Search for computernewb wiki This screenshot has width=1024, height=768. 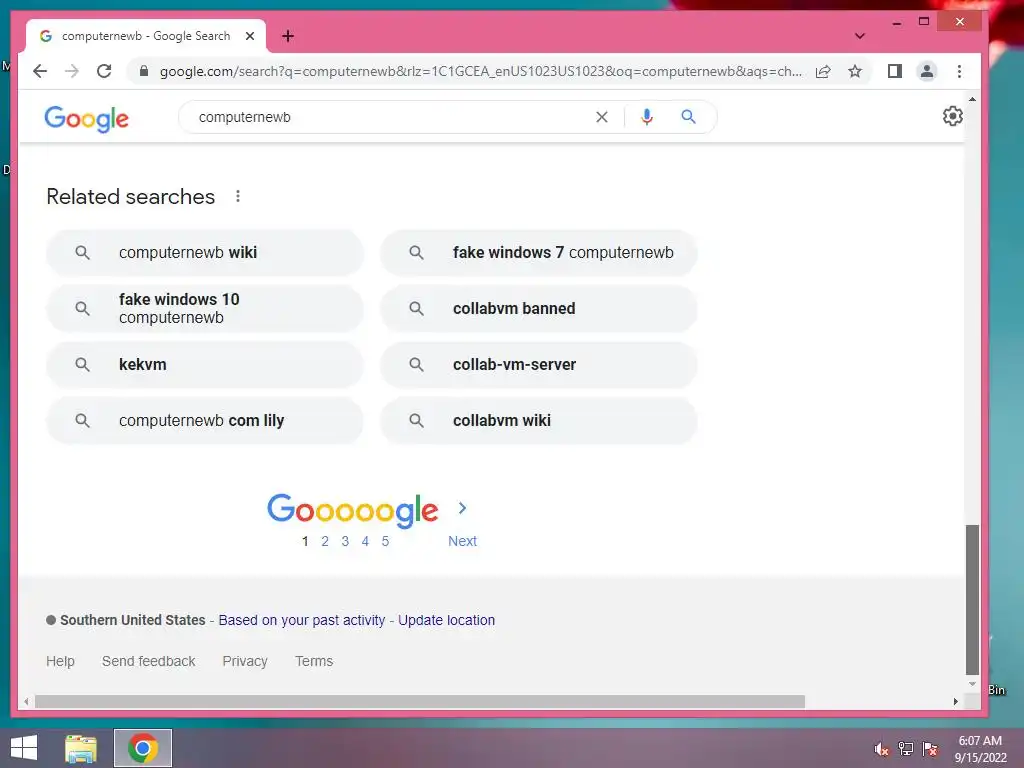[204, 253]
